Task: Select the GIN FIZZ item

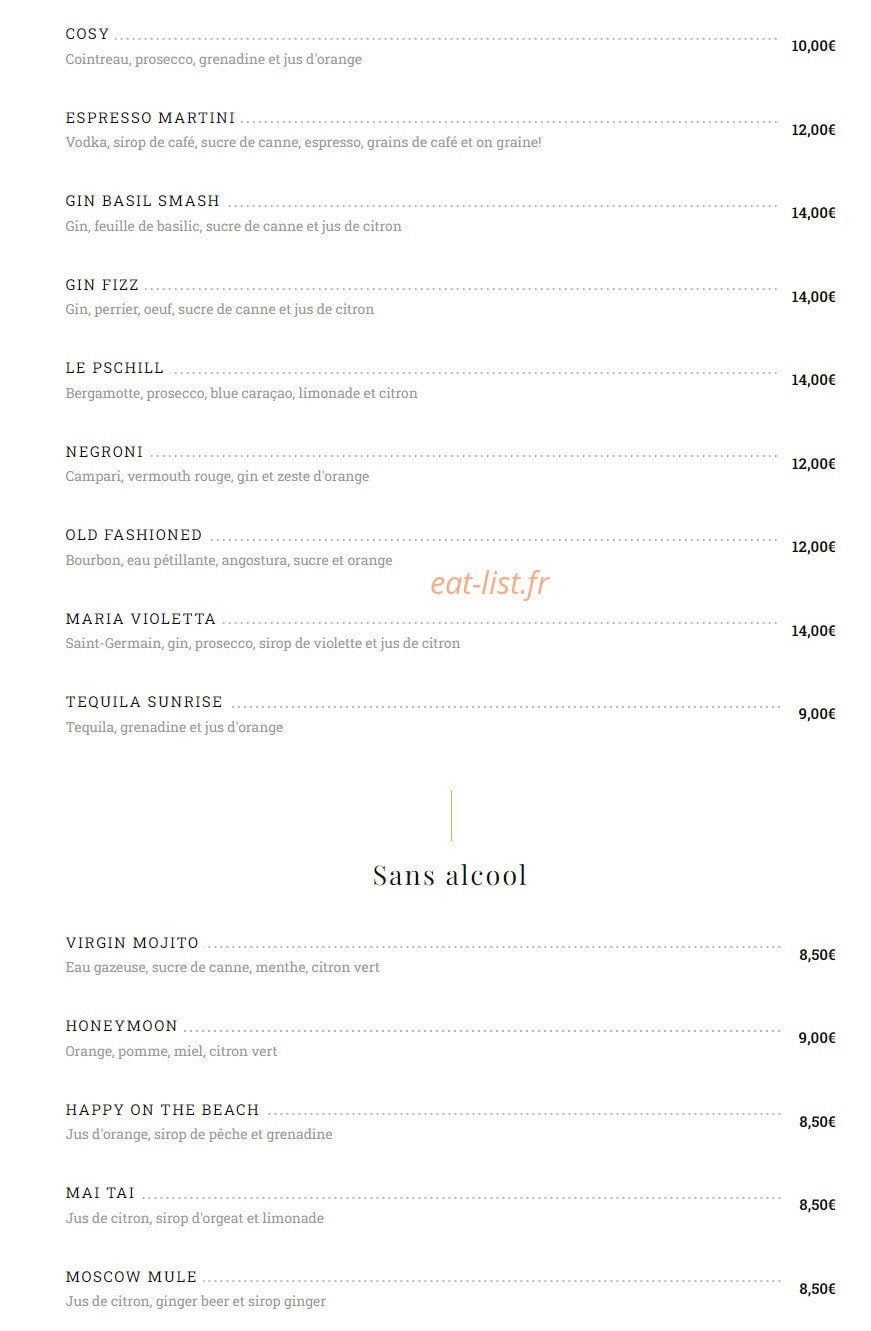Action: click(x=102, y=285)
